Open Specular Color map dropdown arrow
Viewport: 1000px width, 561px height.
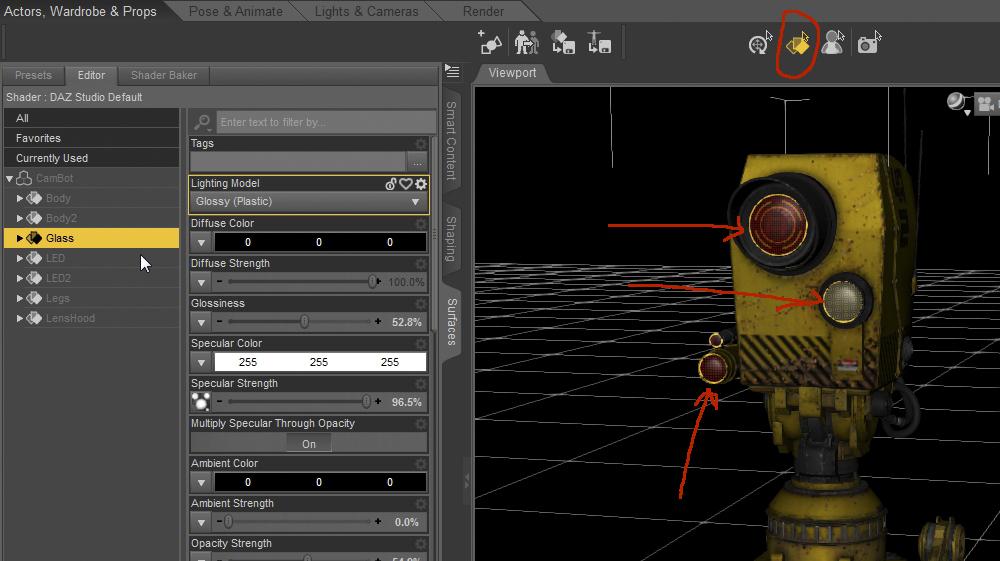coord(201,362)
